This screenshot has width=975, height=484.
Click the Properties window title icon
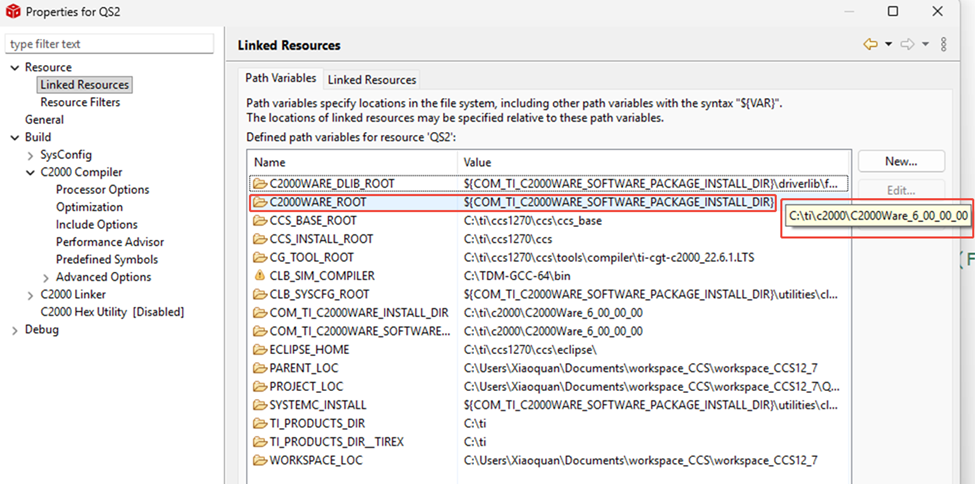12,12
